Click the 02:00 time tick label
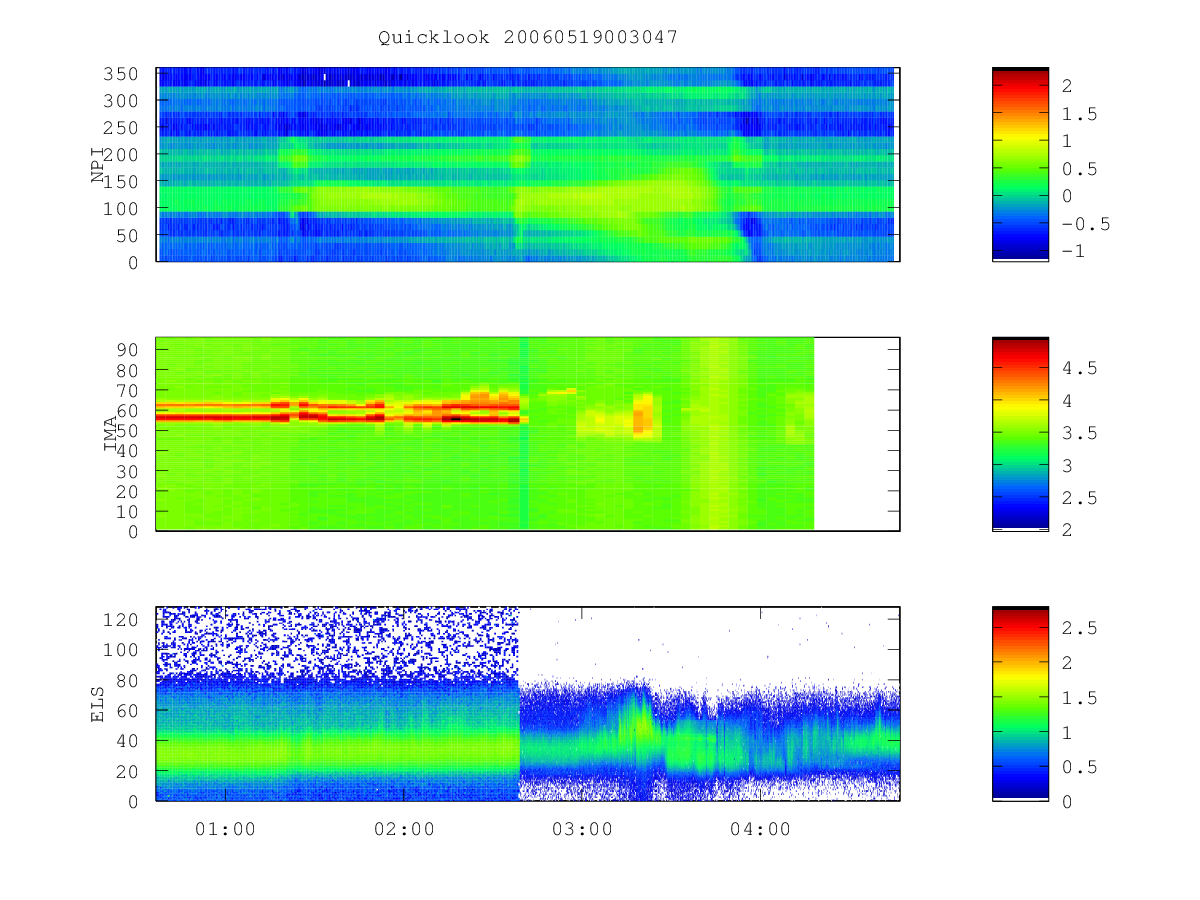This screenshot has height=900, width=1200. click(404, 829)
